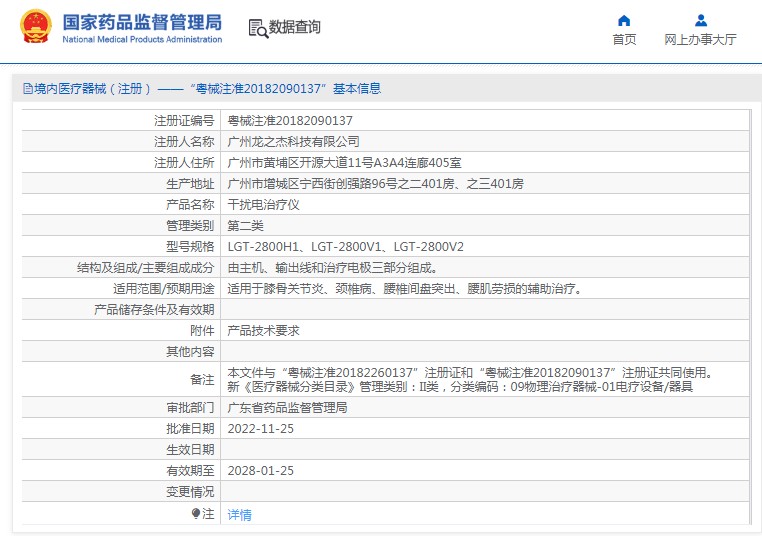
Task: Click the 网上办事大厅 user icon
Action: pos(701,20)
